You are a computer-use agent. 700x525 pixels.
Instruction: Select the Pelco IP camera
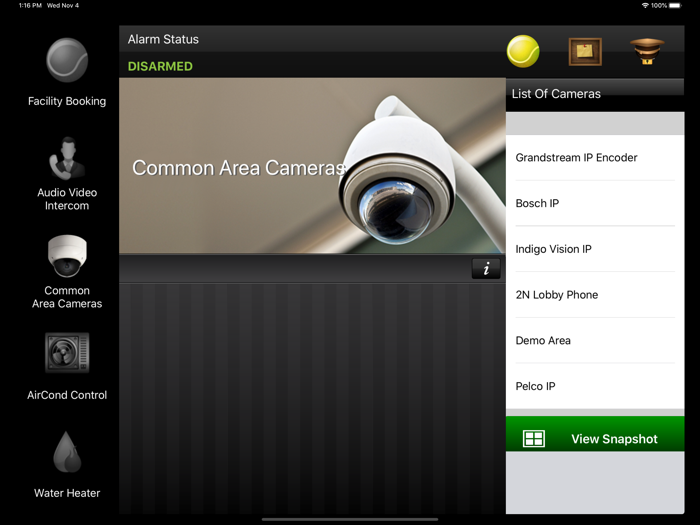coord(595,386)
